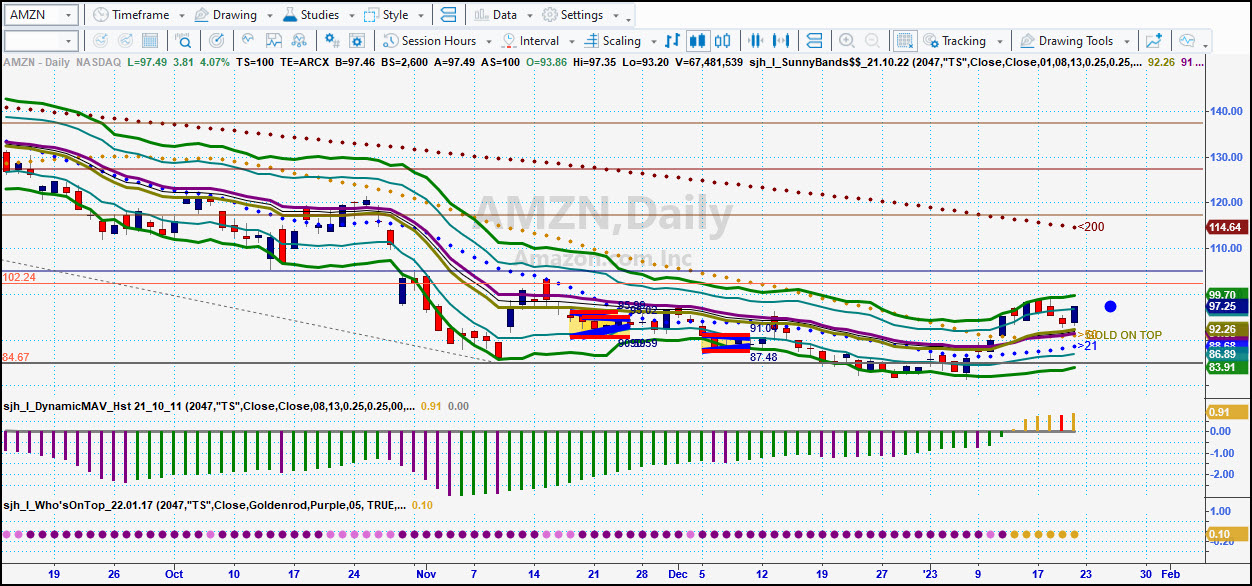Click the greyed clock-arrow icon at row start
1252x586 pixels.
[x=99, y=41]
